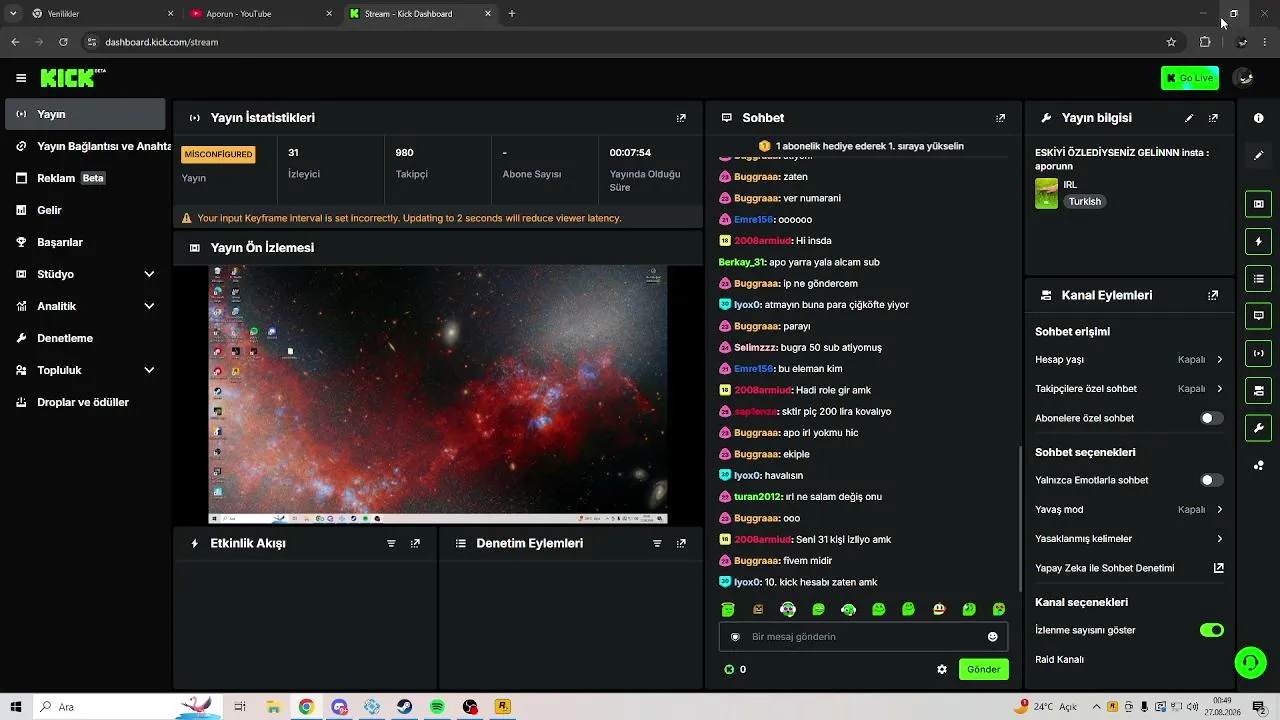Image resolution: width=1280 pixels, height=720 pixels.
Task: Toggle the channel actions icon in the right rail
Action: [1258, 390]
